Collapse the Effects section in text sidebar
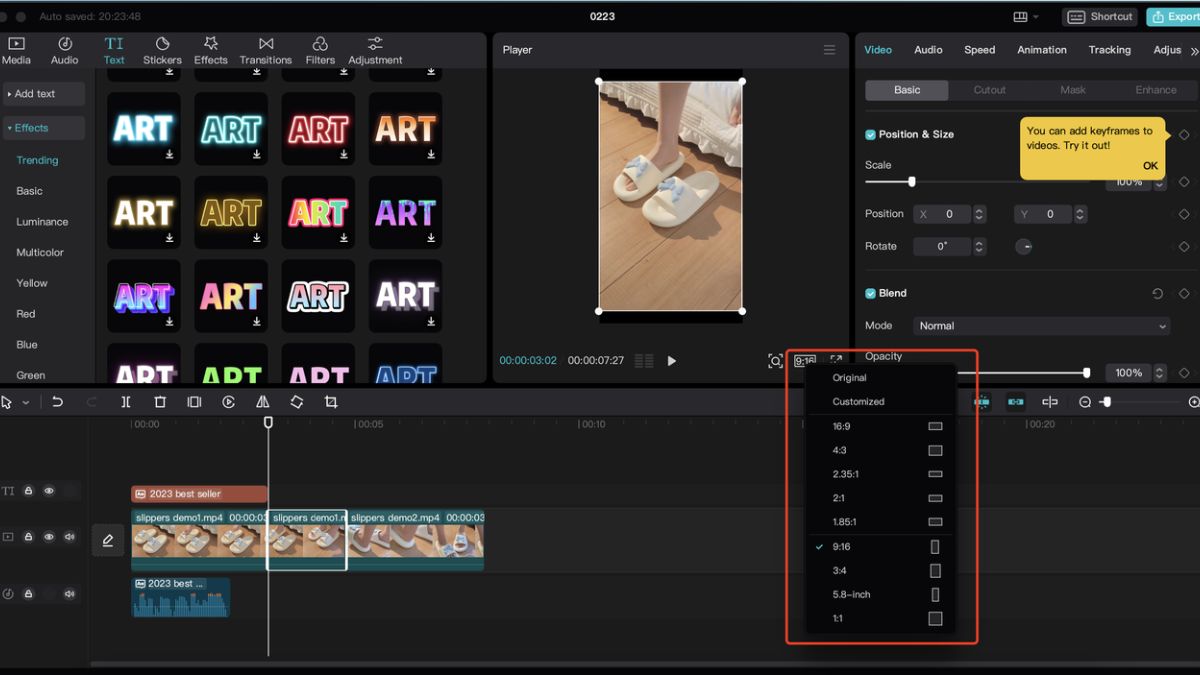 (43, 128)
